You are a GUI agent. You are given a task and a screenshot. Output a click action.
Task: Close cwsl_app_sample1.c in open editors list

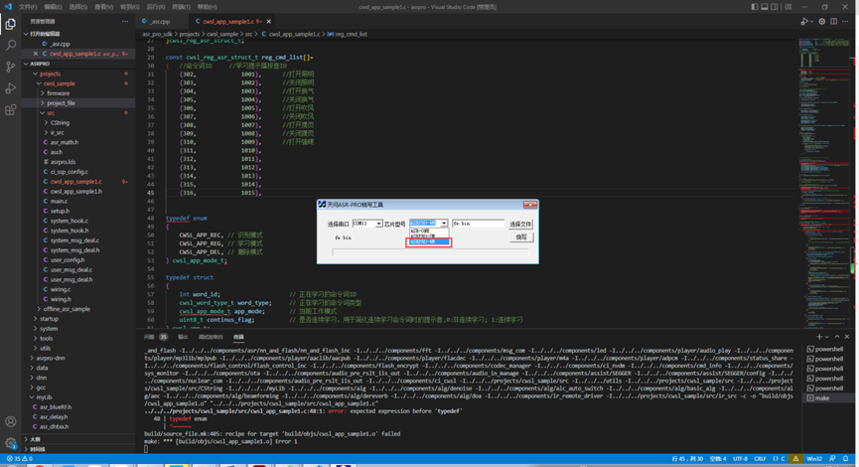click(x=36, y=54)
